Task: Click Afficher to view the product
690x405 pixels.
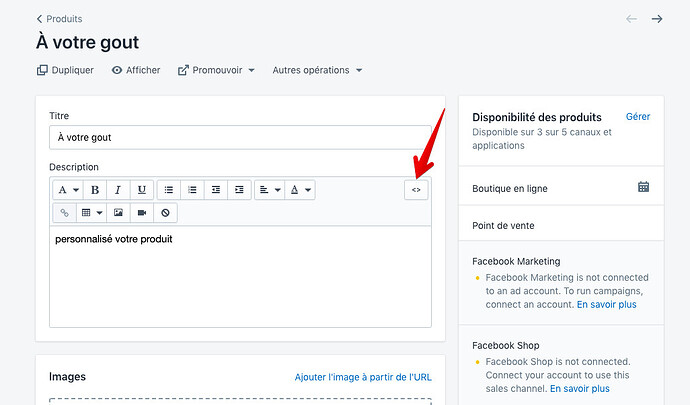Action: pyautogui.click(x=136, y=70)
